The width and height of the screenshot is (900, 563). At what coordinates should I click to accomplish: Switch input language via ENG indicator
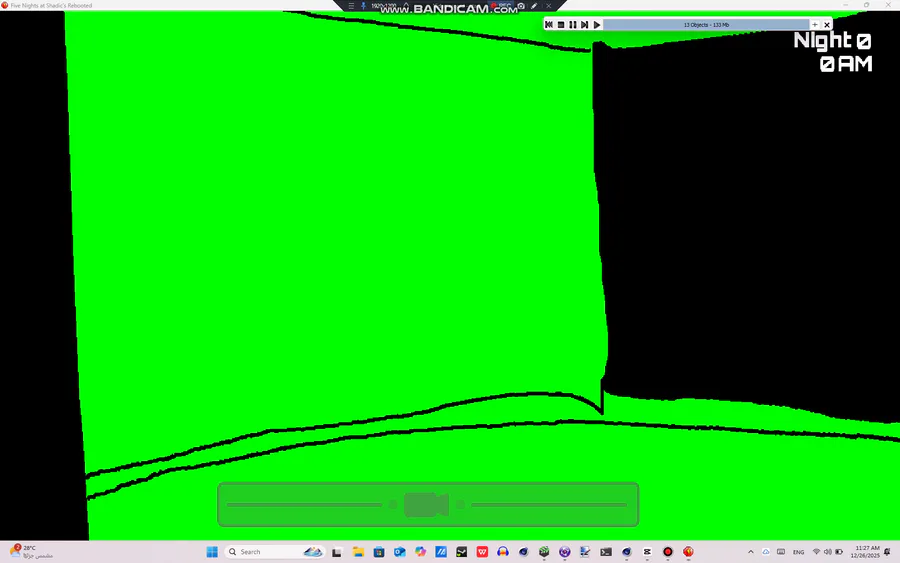798,552
